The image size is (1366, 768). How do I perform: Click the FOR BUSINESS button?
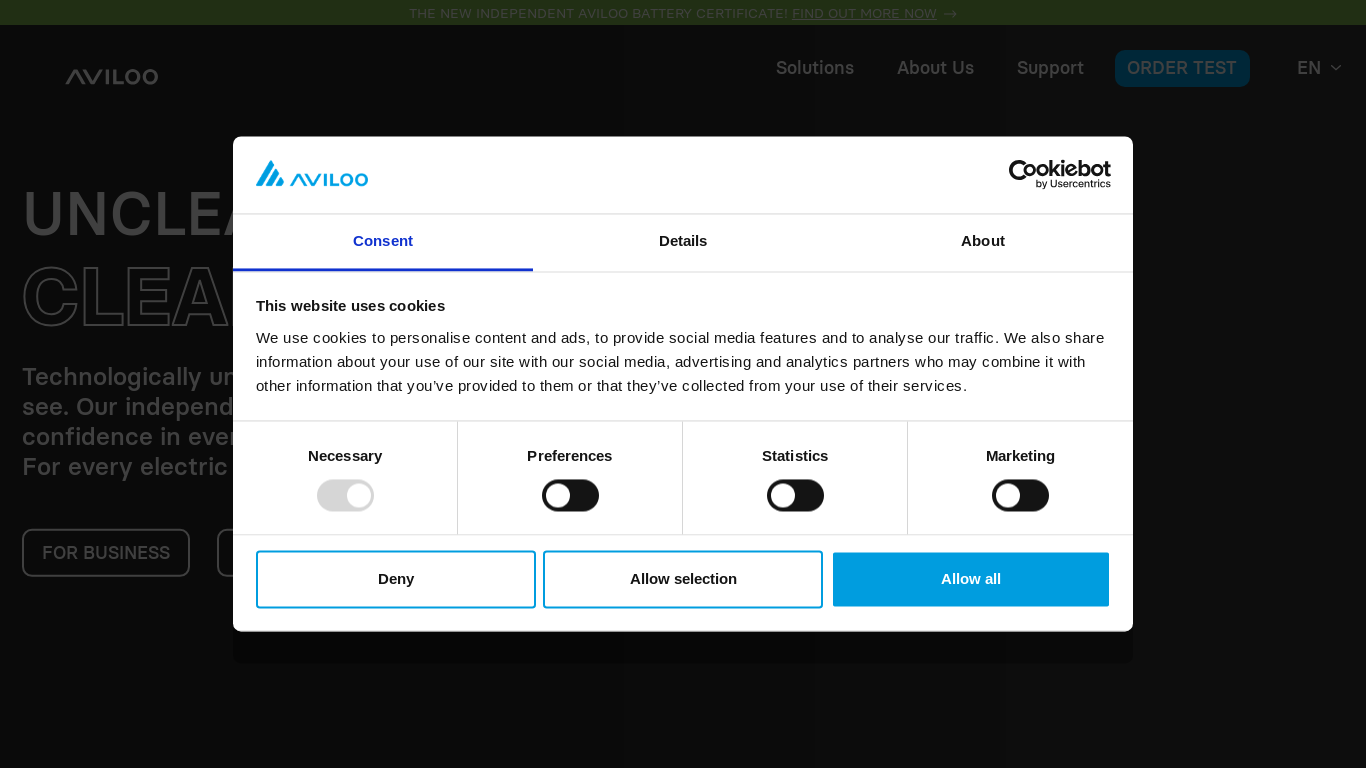(106, 553)
